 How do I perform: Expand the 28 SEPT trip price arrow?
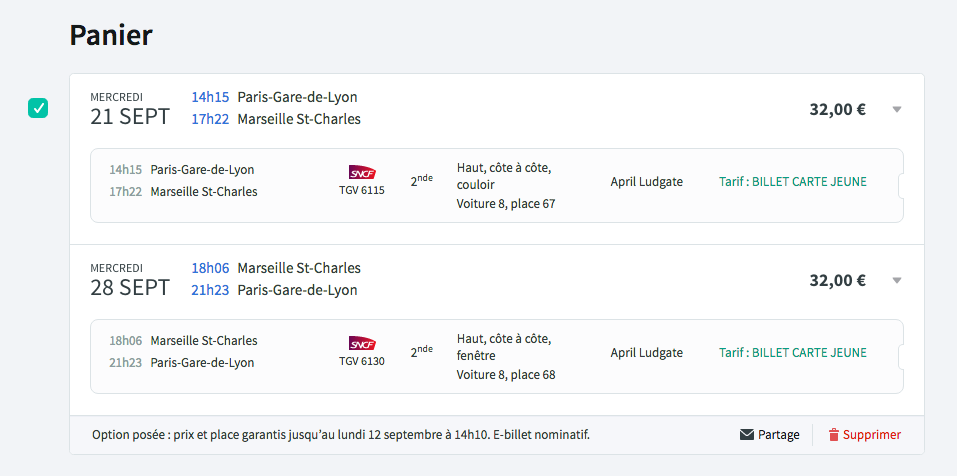pyautogui.click(x=897, y=280)
